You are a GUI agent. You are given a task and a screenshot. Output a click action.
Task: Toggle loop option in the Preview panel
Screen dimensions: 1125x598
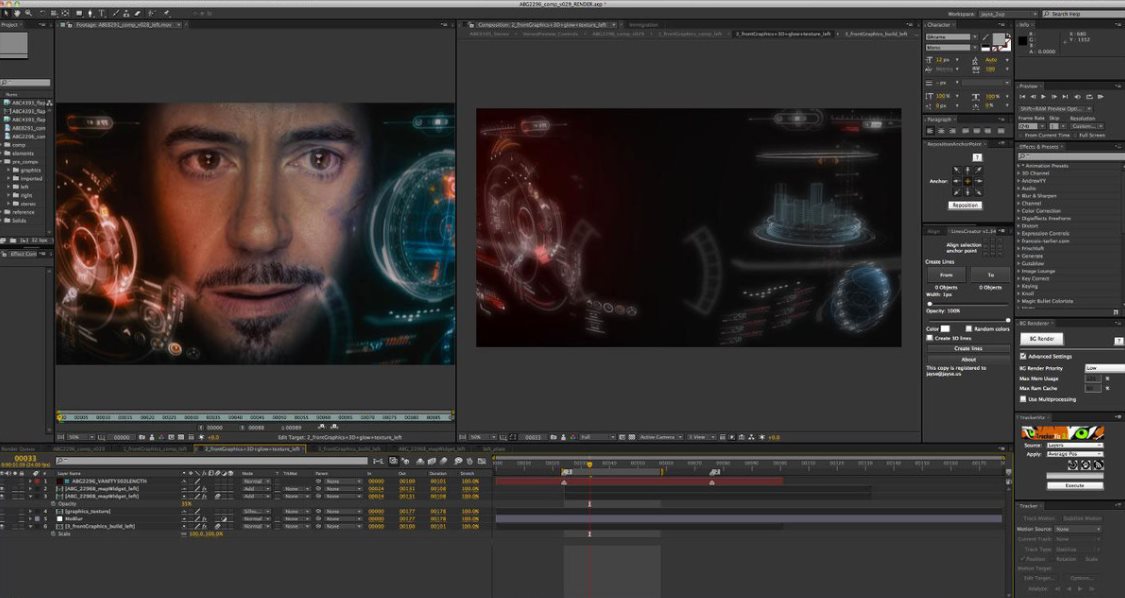click(1090, 97)
